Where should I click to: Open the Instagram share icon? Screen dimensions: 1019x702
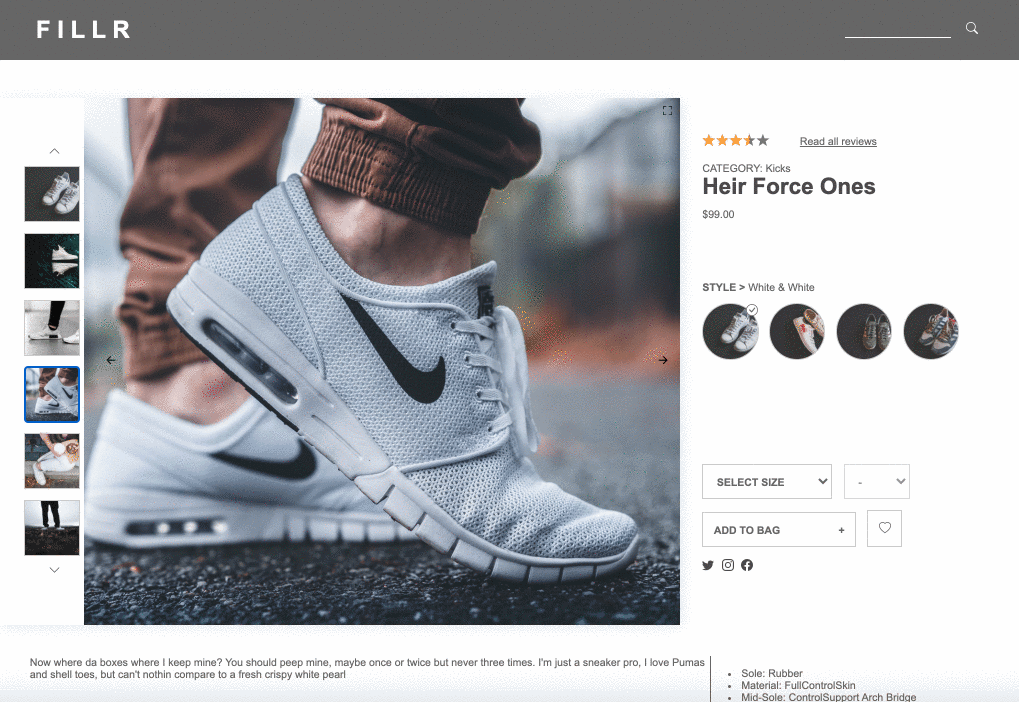pos(728,565)
